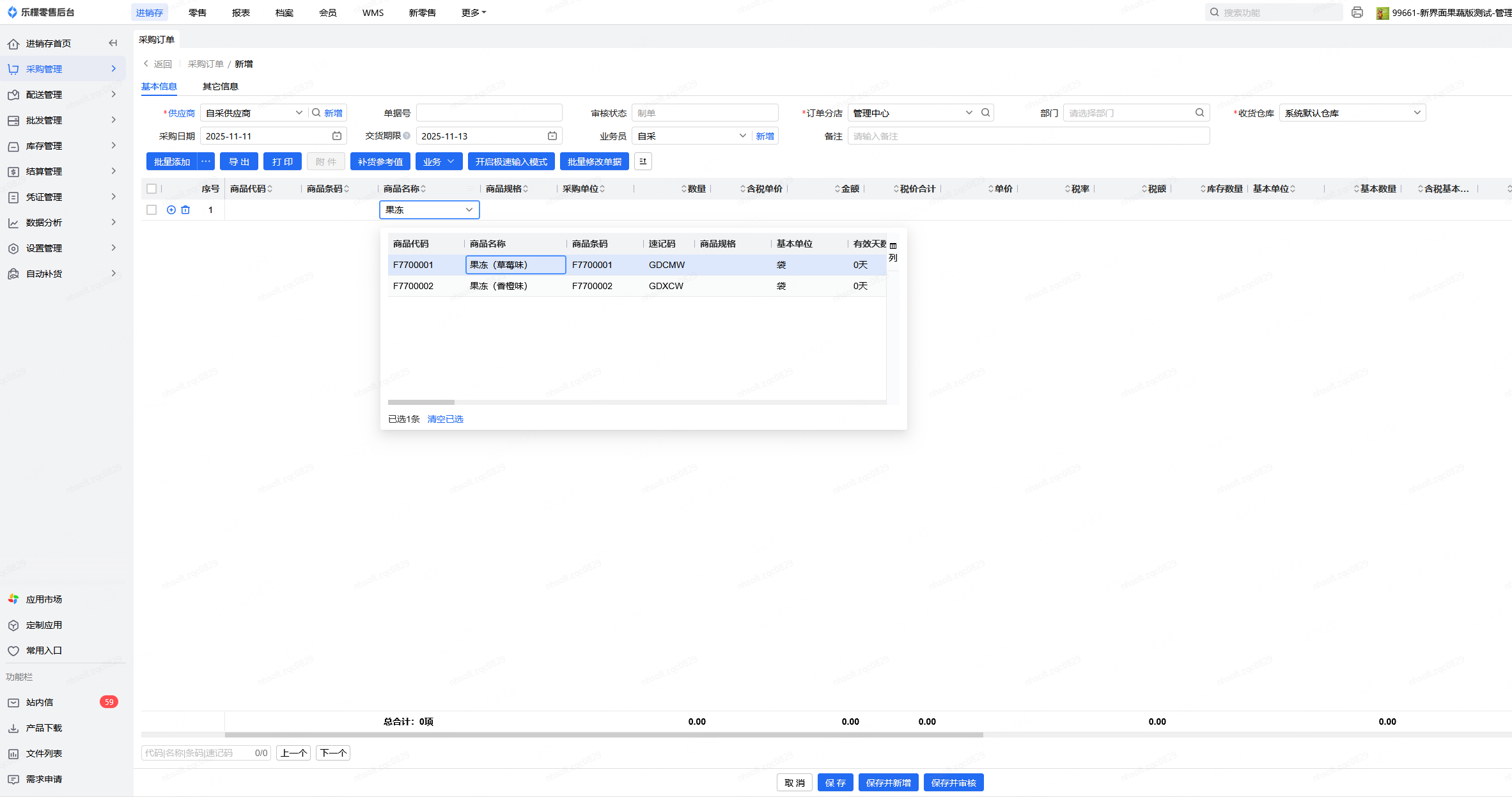Image resolution: width=1512 pixels, height=797 pixels.
Task: Collapse sidebar using the arrow icon
Action: click(113, 43)
